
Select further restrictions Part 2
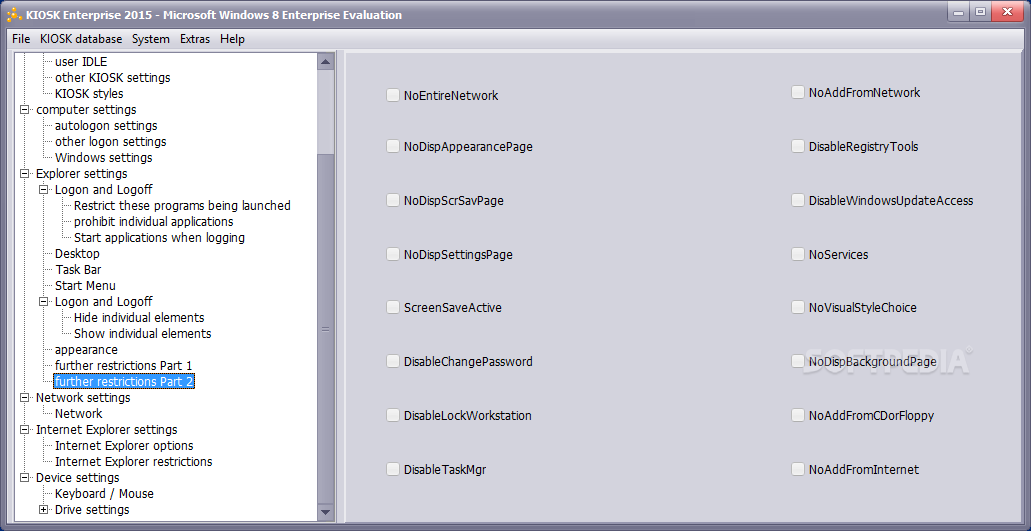[124, 382]
